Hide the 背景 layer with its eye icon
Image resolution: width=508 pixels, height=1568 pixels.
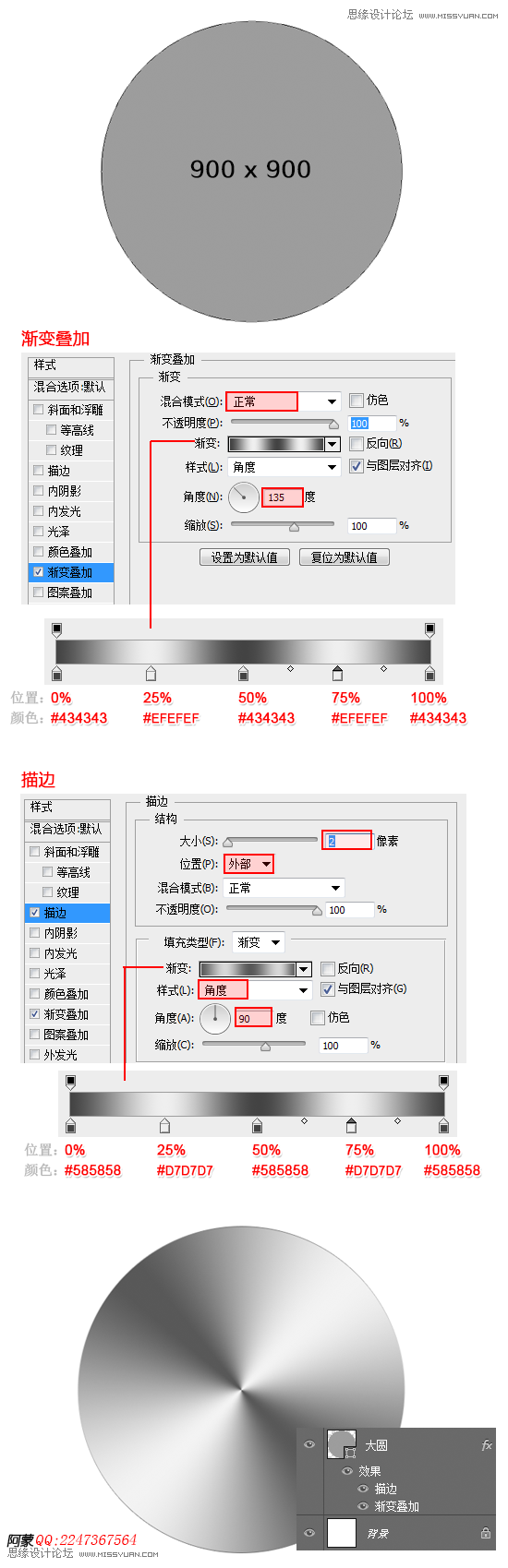click(309, 1533)
